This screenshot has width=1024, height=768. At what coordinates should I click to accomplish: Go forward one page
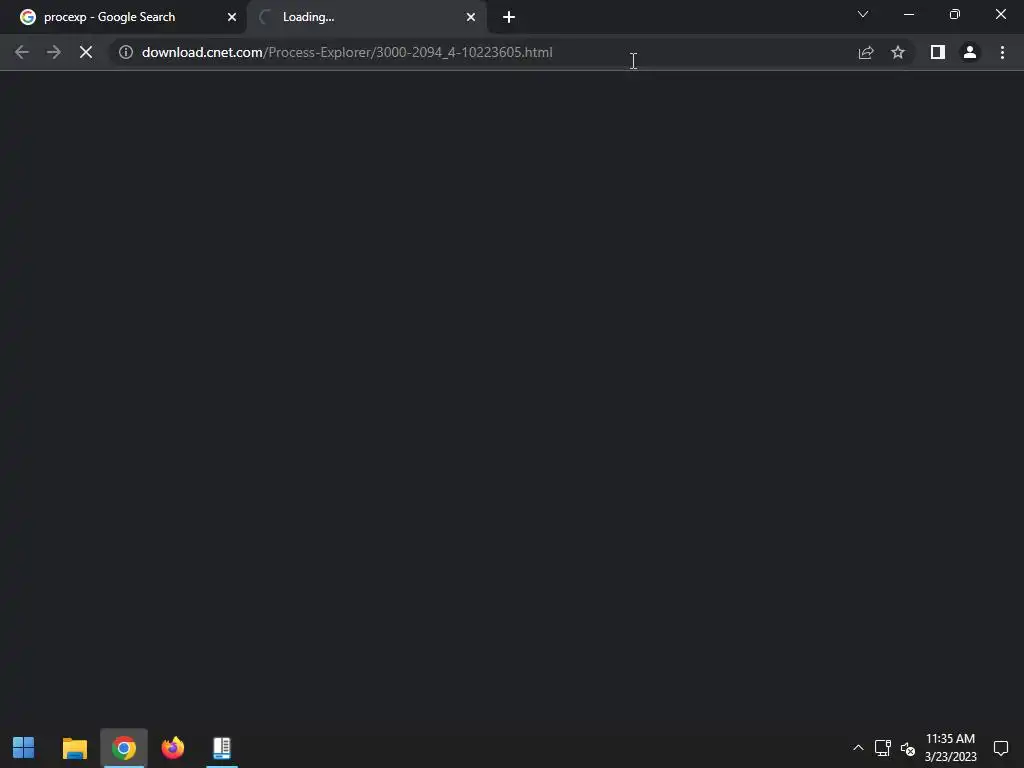[54, 52]
